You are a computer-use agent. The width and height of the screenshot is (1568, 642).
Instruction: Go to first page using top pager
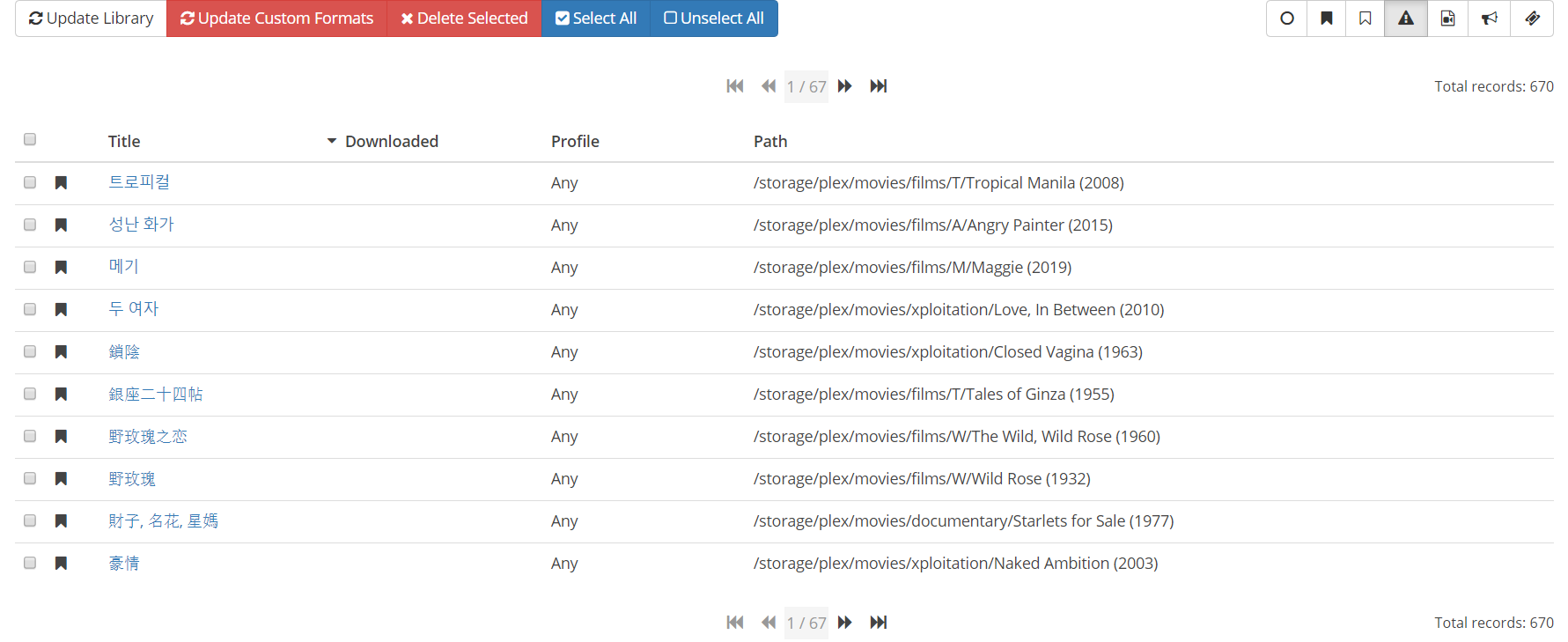pos(735,86)
